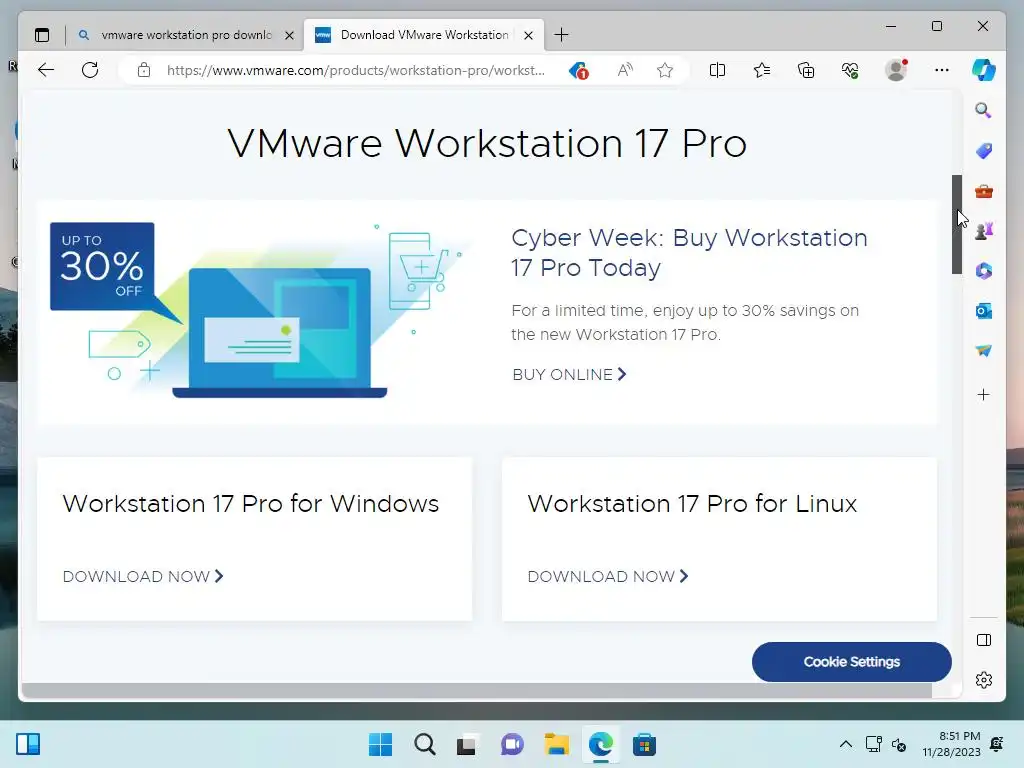Open sidebar Search icon
Viewport: 1024px width, 768px height.
pyautogui.click(x=984, y=110)
